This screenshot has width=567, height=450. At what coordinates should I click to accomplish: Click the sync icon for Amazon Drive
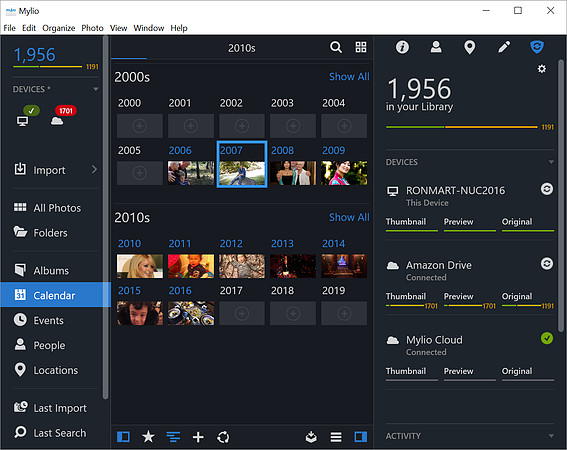coord(547,263)
